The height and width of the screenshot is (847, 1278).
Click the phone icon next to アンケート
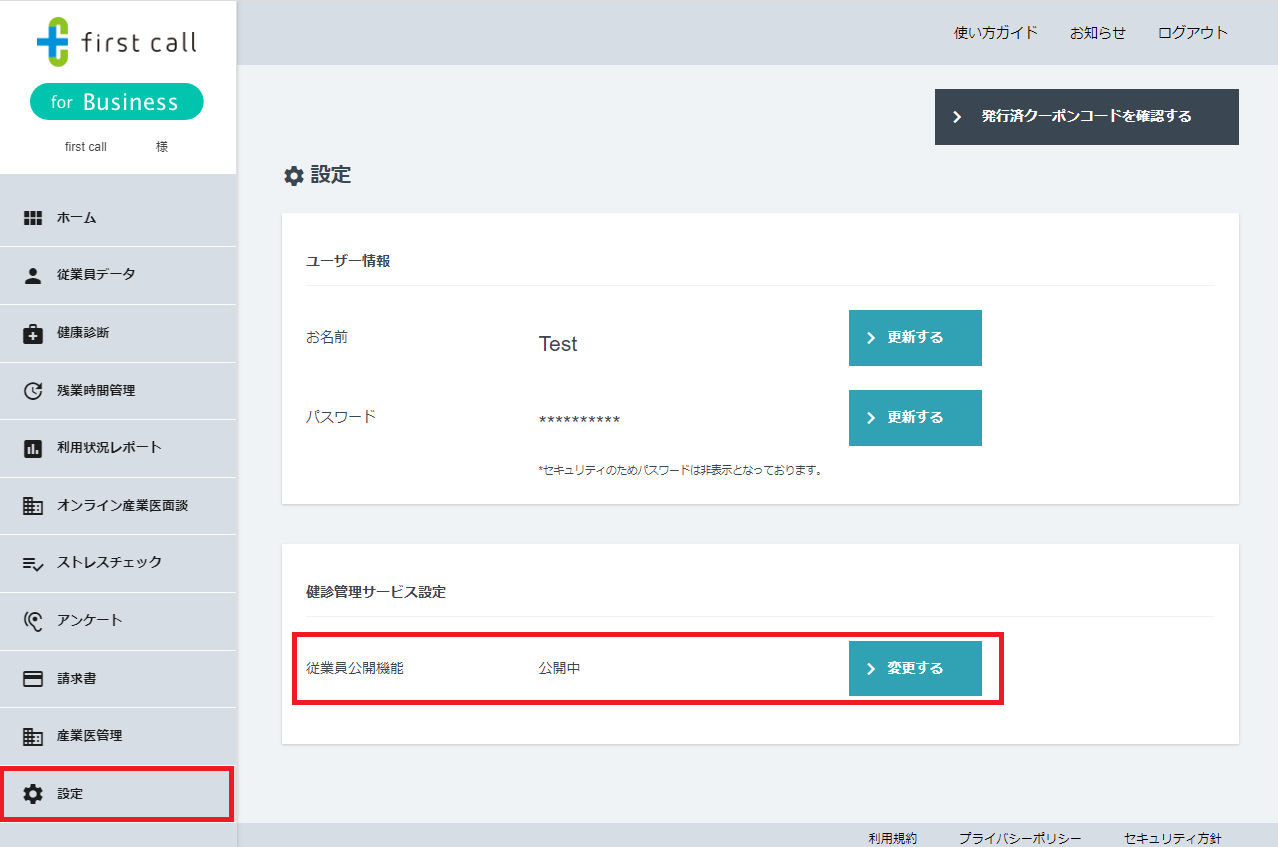[x=33, y=620]
